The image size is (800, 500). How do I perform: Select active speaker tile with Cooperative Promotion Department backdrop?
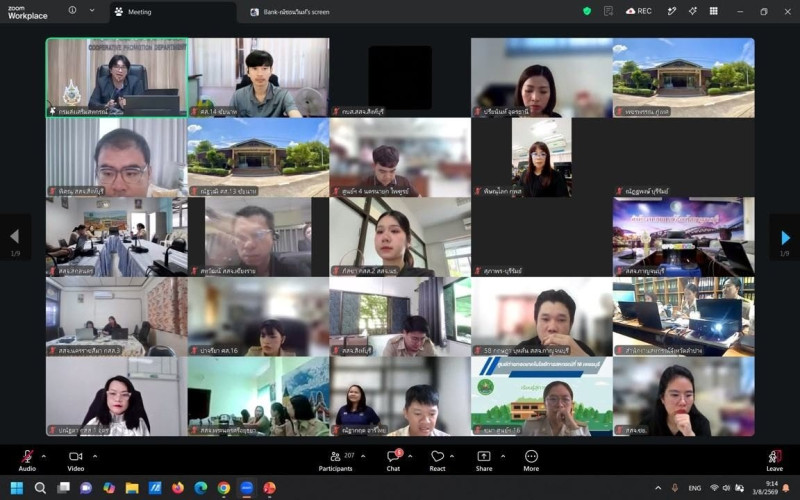(x=117, y=78)
